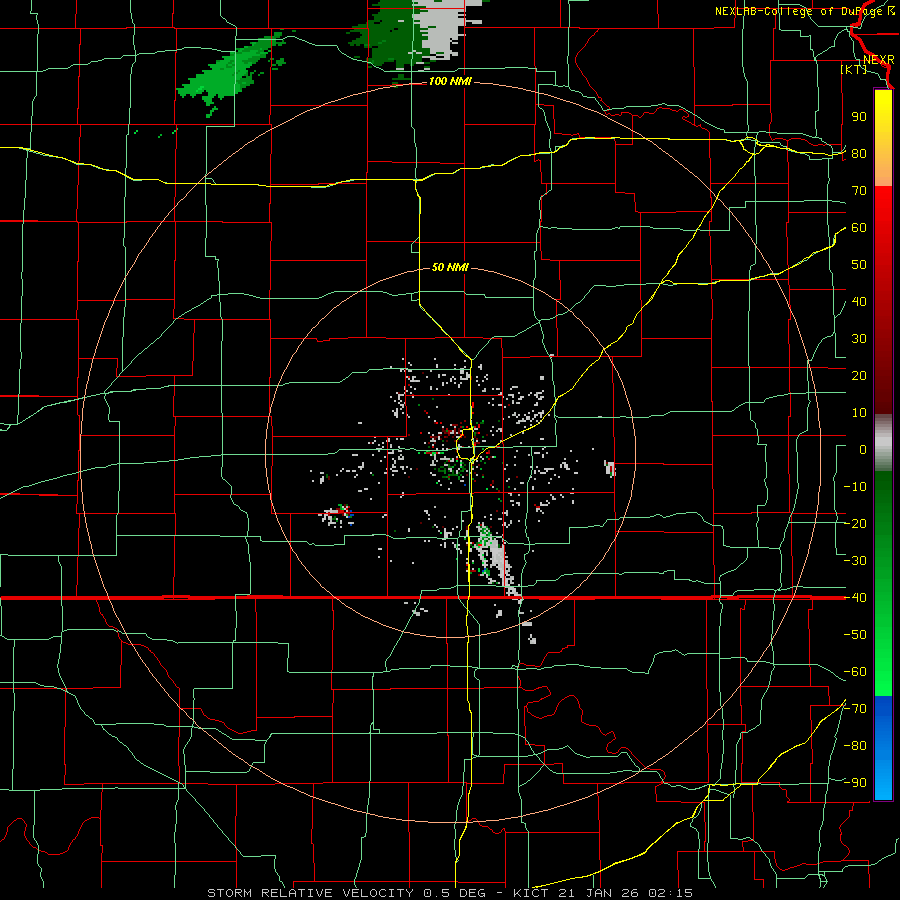Click the -10 value on velocity scale
Image resolution: width=900 pixels, height=900 pixels.
tap(855, 487)
